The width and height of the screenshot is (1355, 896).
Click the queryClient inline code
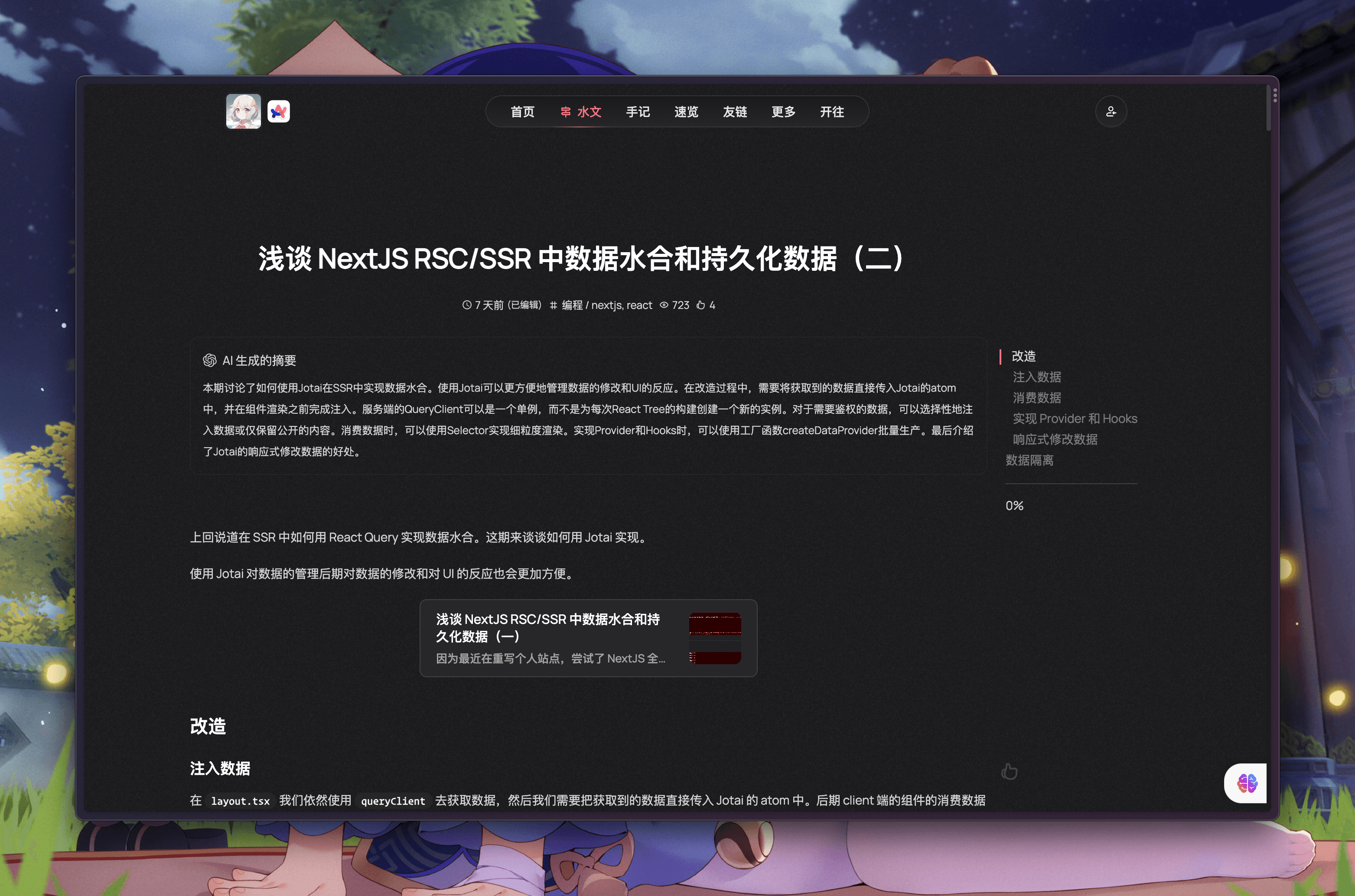(x=393, y=801)
